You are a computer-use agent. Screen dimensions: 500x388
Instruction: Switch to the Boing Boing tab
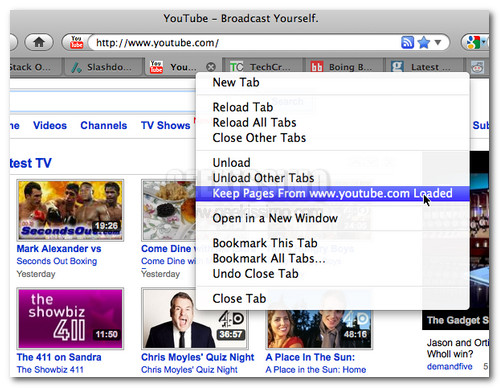pos(343,67)
